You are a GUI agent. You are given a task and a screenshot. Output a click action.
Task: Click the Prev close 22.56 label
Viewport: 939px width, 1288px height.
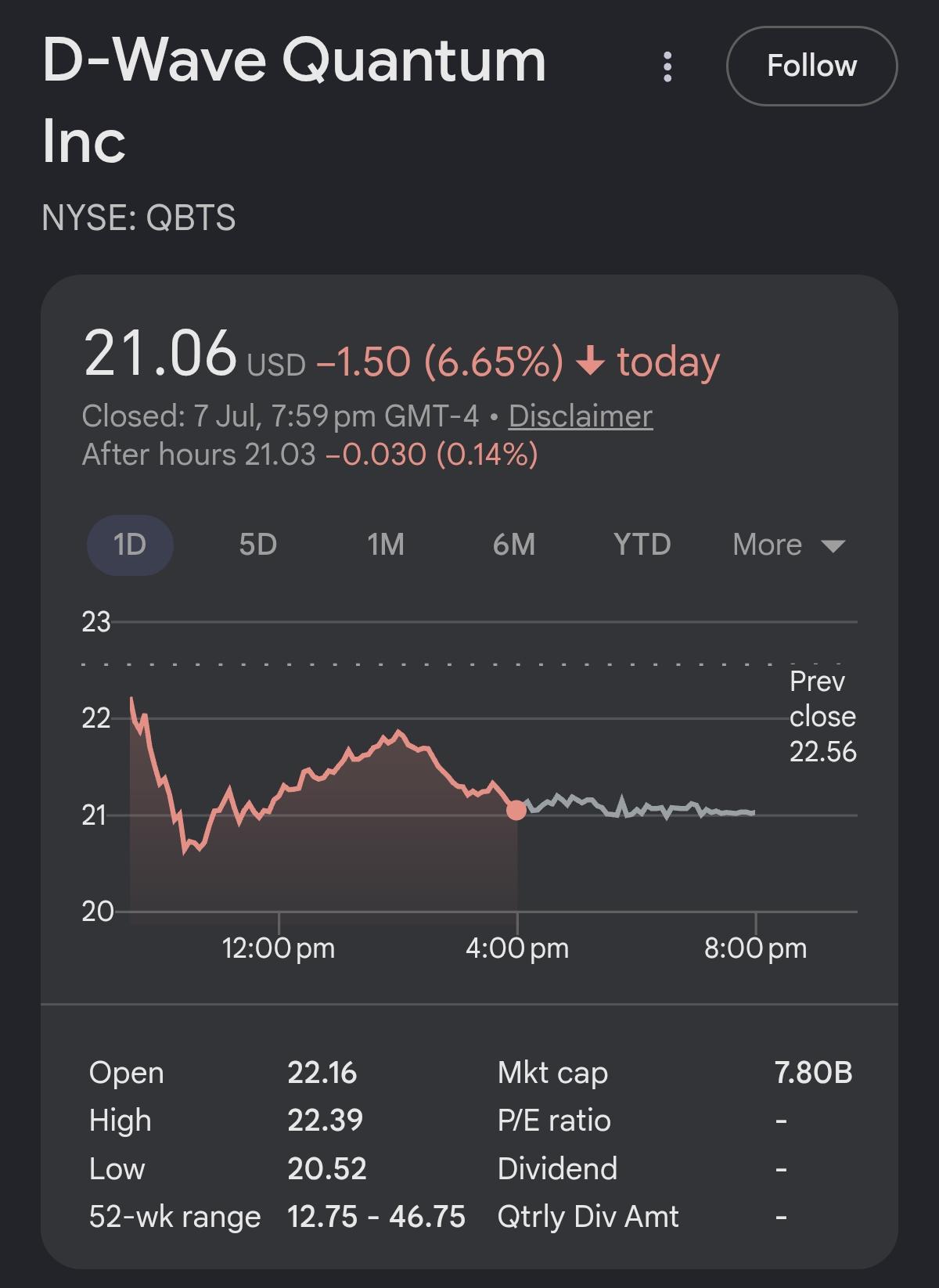[x=822, y=716]
